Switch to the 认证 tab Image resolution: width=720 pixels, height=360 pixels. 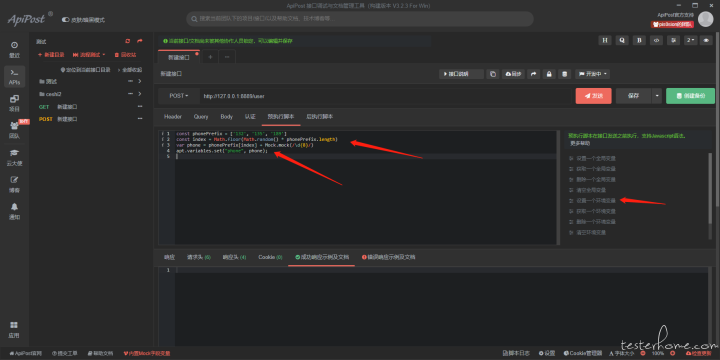coord(250,117)
